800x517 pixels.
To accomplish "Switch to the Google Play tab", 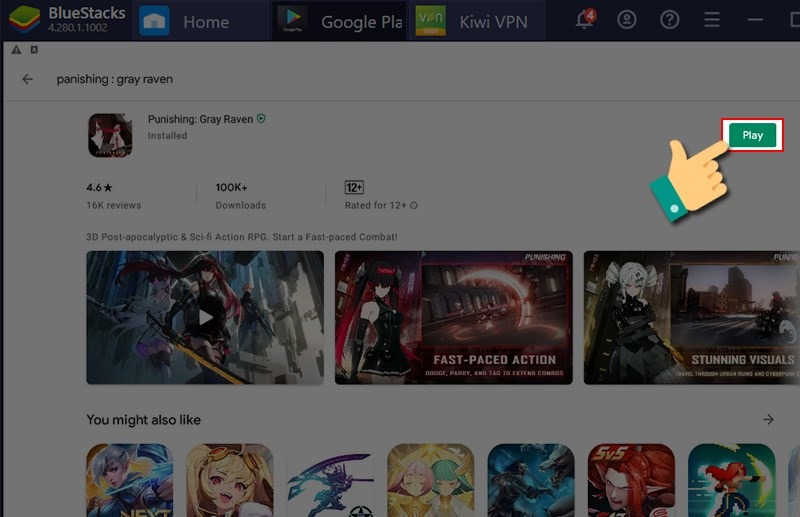I will click(x=339, y=21).
